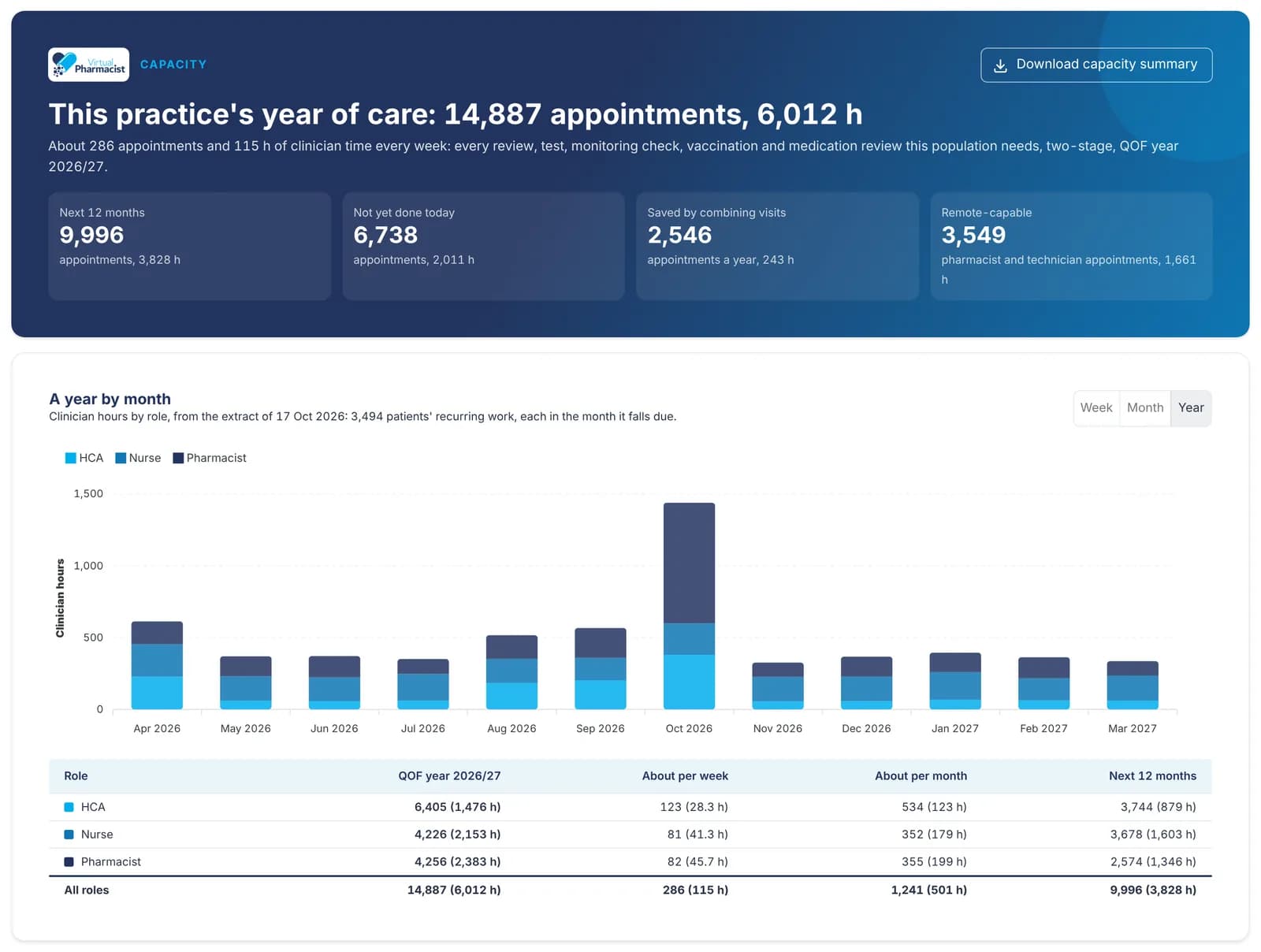Image resolution: width=1261 pixels, height=952 pixels.
Task: Switch chart to Month view
Action: [1144, 407]
